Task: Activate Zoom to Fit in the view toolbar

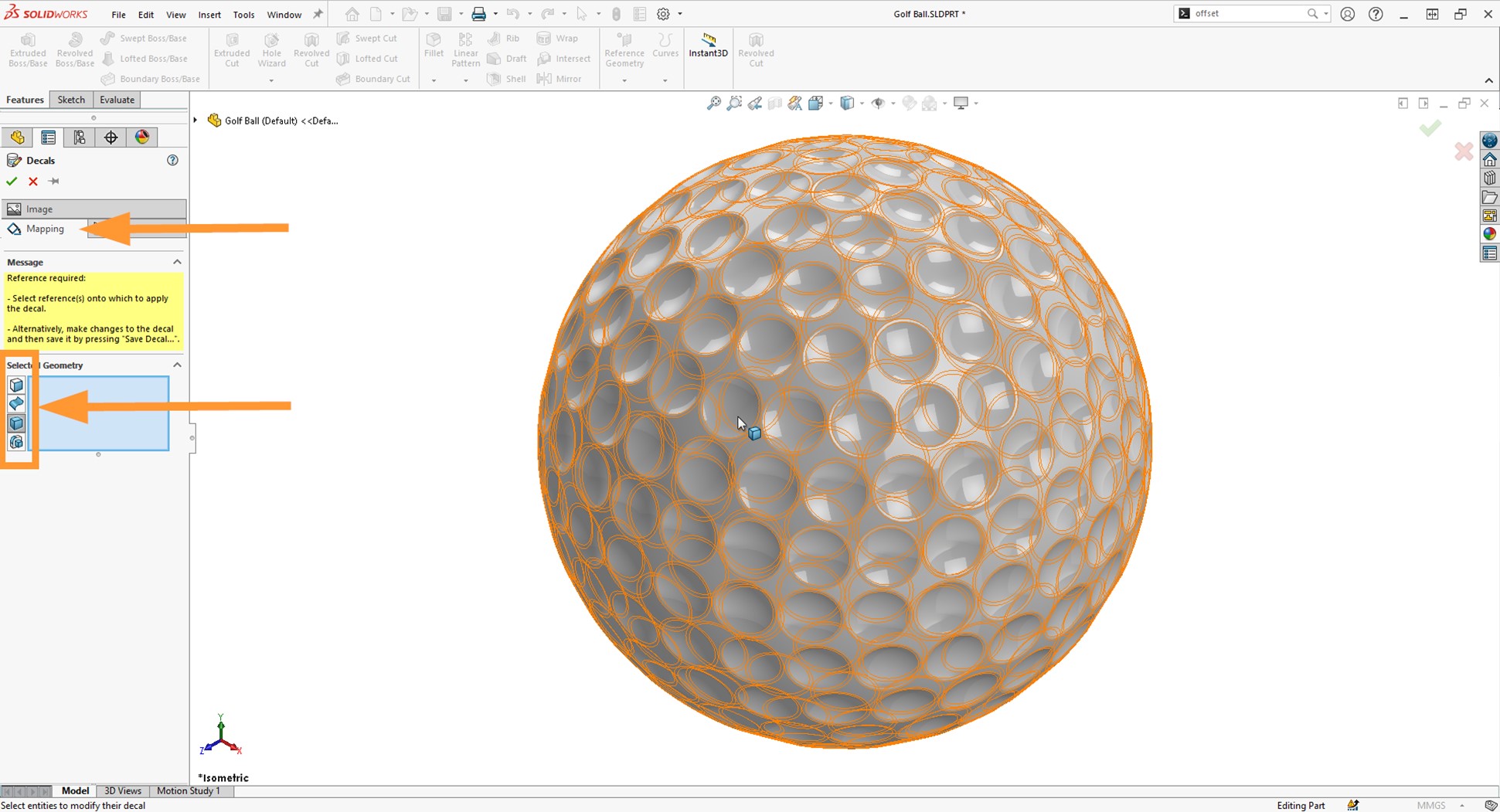Action: 713,103
